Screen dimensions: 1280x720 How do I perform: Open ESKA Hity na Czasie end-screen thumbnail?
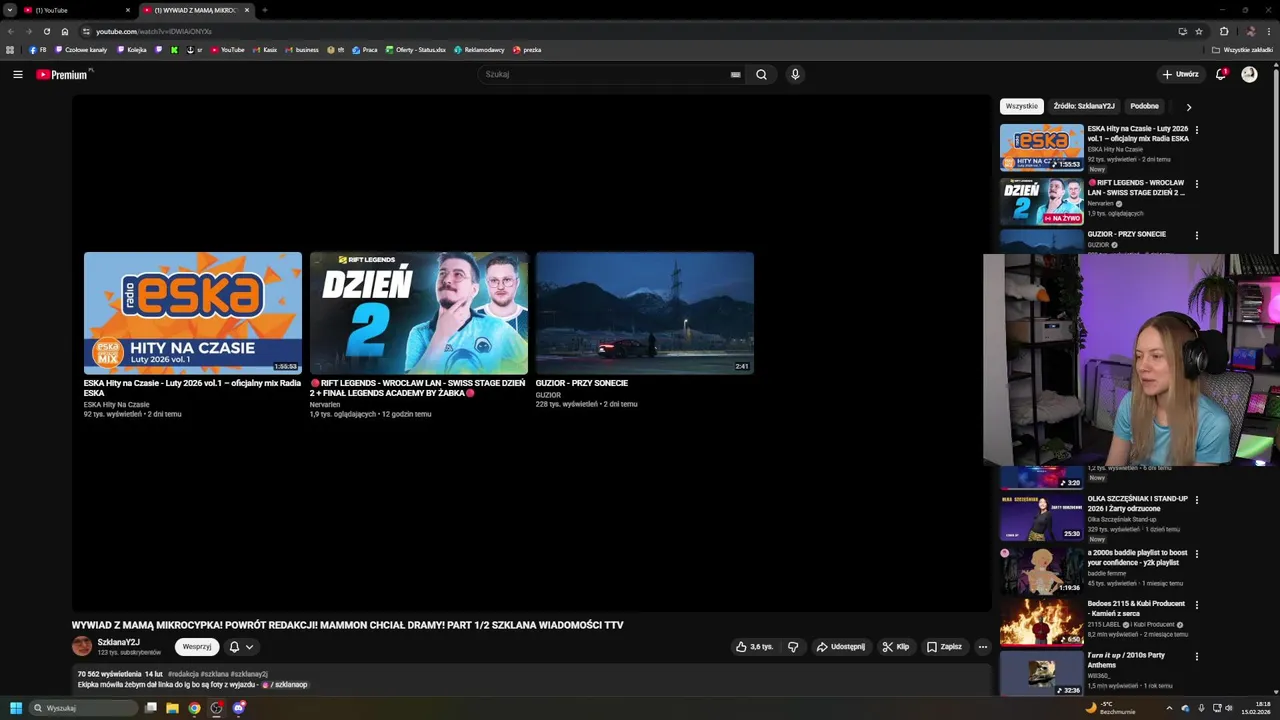(x=192, y=313)
